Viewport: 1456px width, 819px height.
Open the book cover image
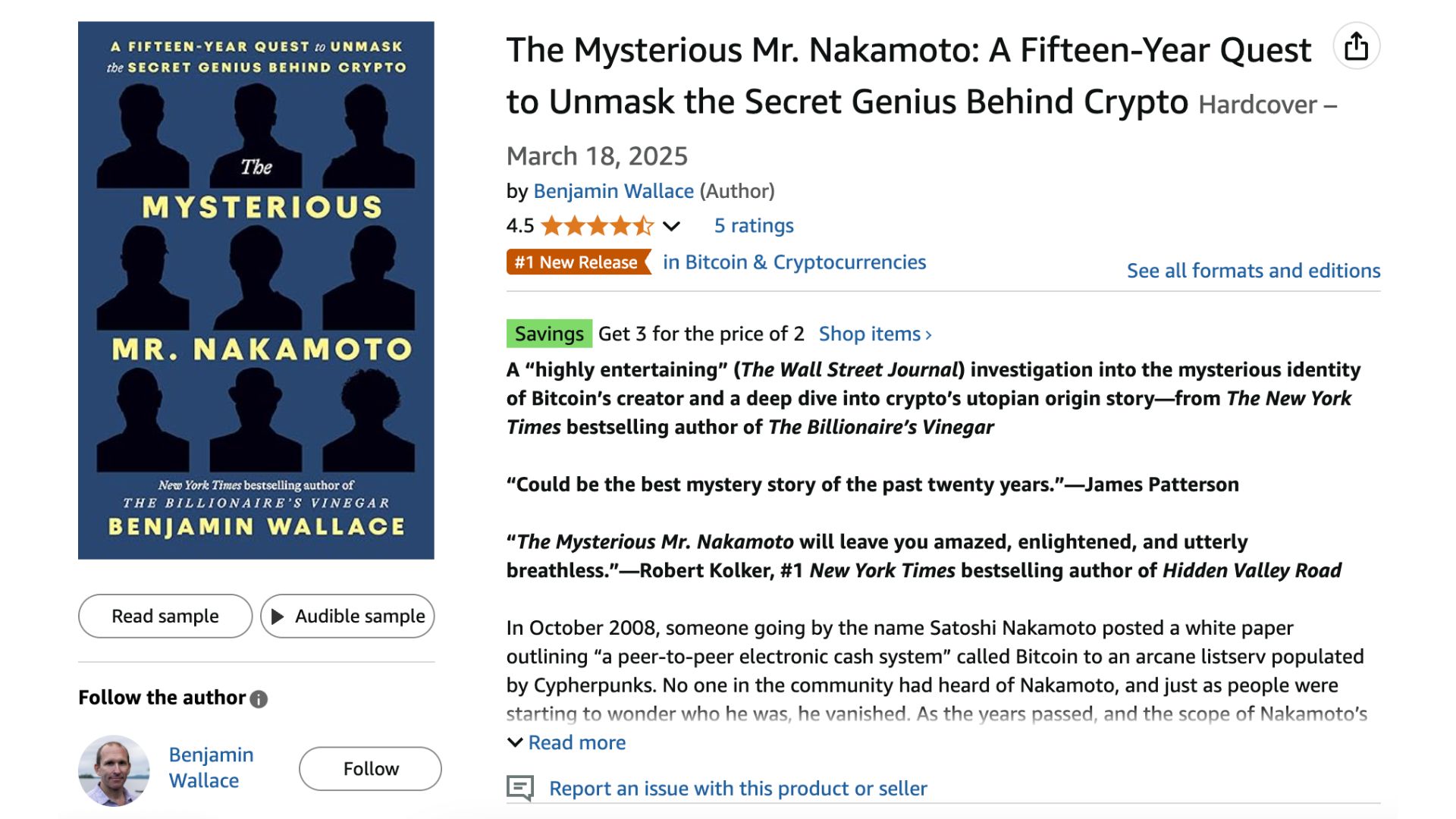click(256, 290)
